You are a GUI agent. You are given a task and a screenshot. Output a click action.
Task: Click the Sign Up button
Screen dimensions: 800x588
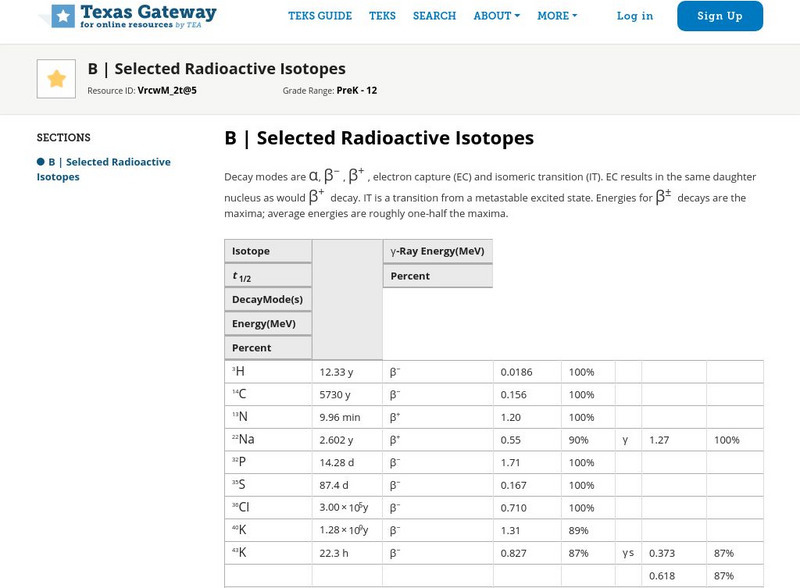(719, 16)
